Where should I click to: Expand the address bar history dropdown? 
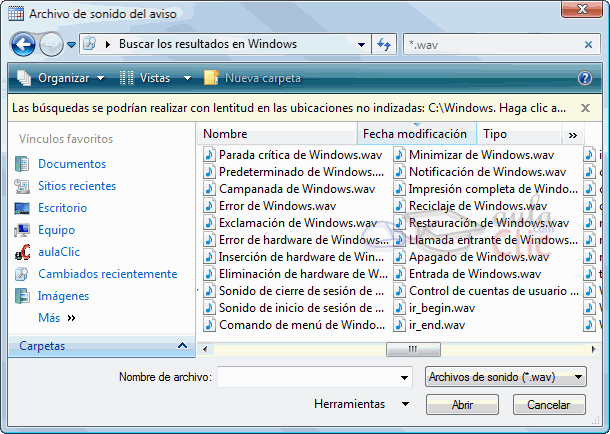(x=361, y=44)
